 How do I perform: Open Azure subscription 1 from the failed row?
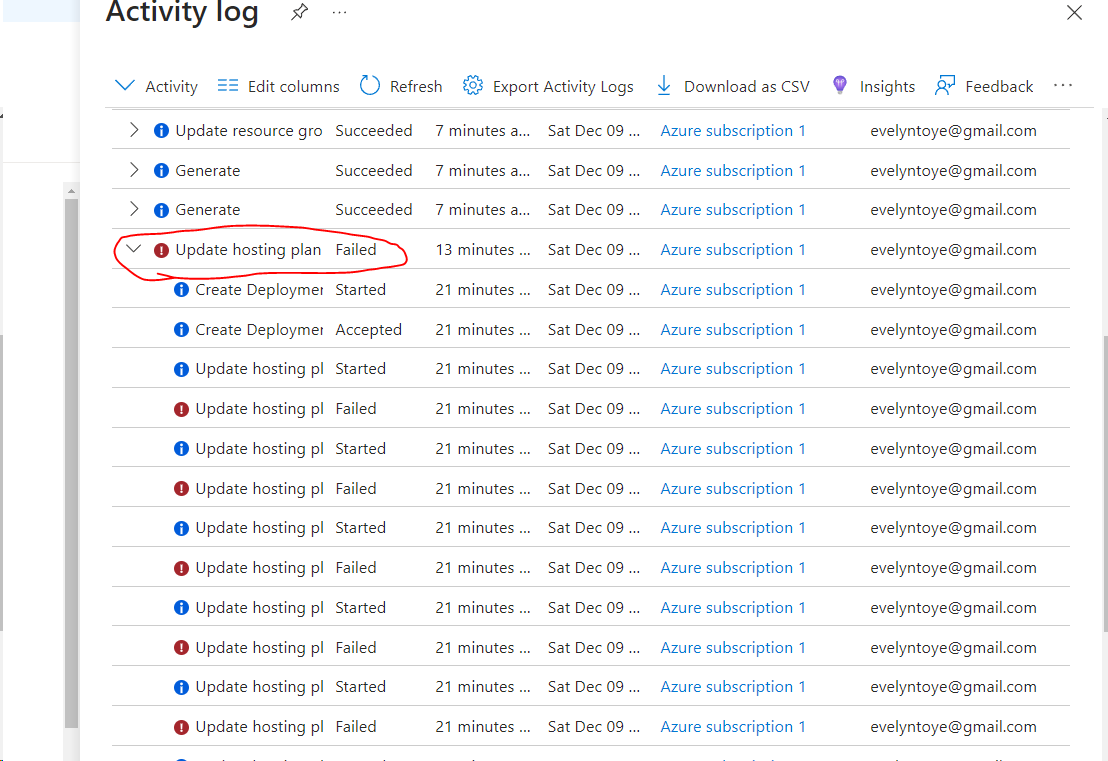732,249
